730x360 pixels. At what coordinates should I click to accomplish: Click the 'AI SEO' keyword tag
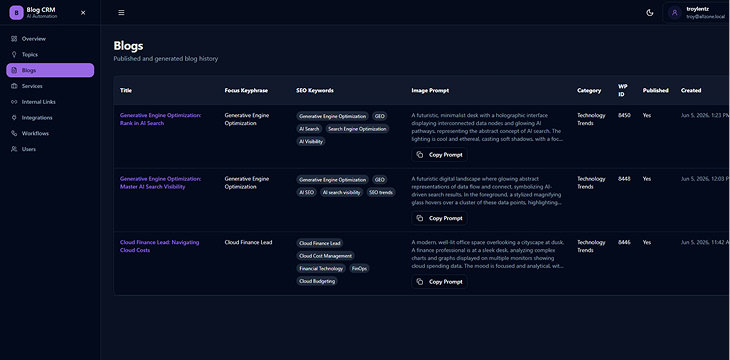(306, 192)
